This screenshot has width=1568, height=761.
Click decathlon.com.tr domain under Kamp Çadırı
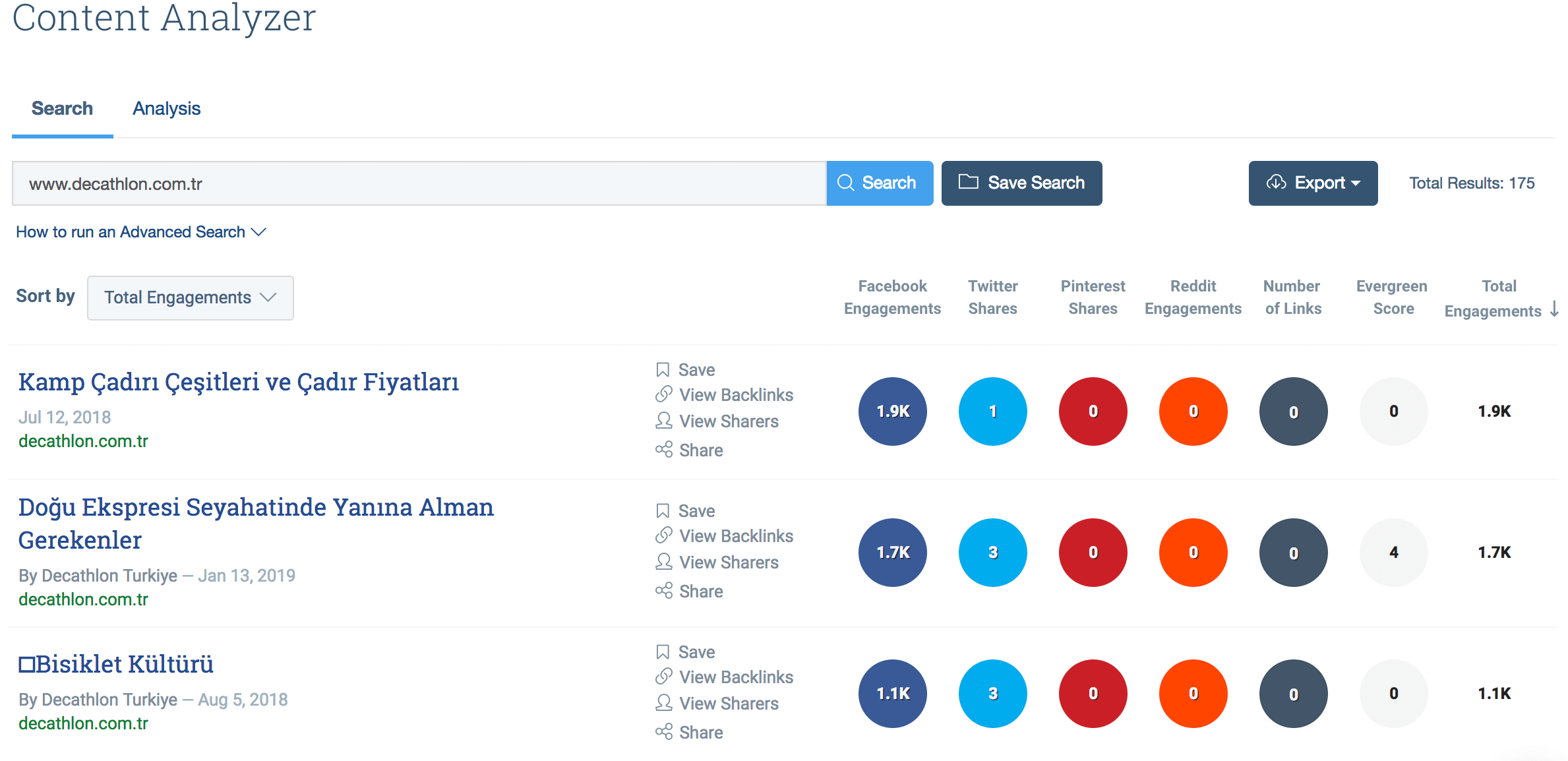point(83,441)
